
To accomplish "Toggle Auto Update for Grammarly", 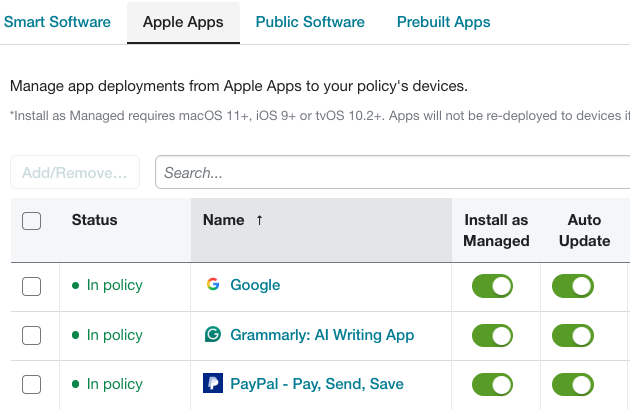I will click(x=573, y=336).
